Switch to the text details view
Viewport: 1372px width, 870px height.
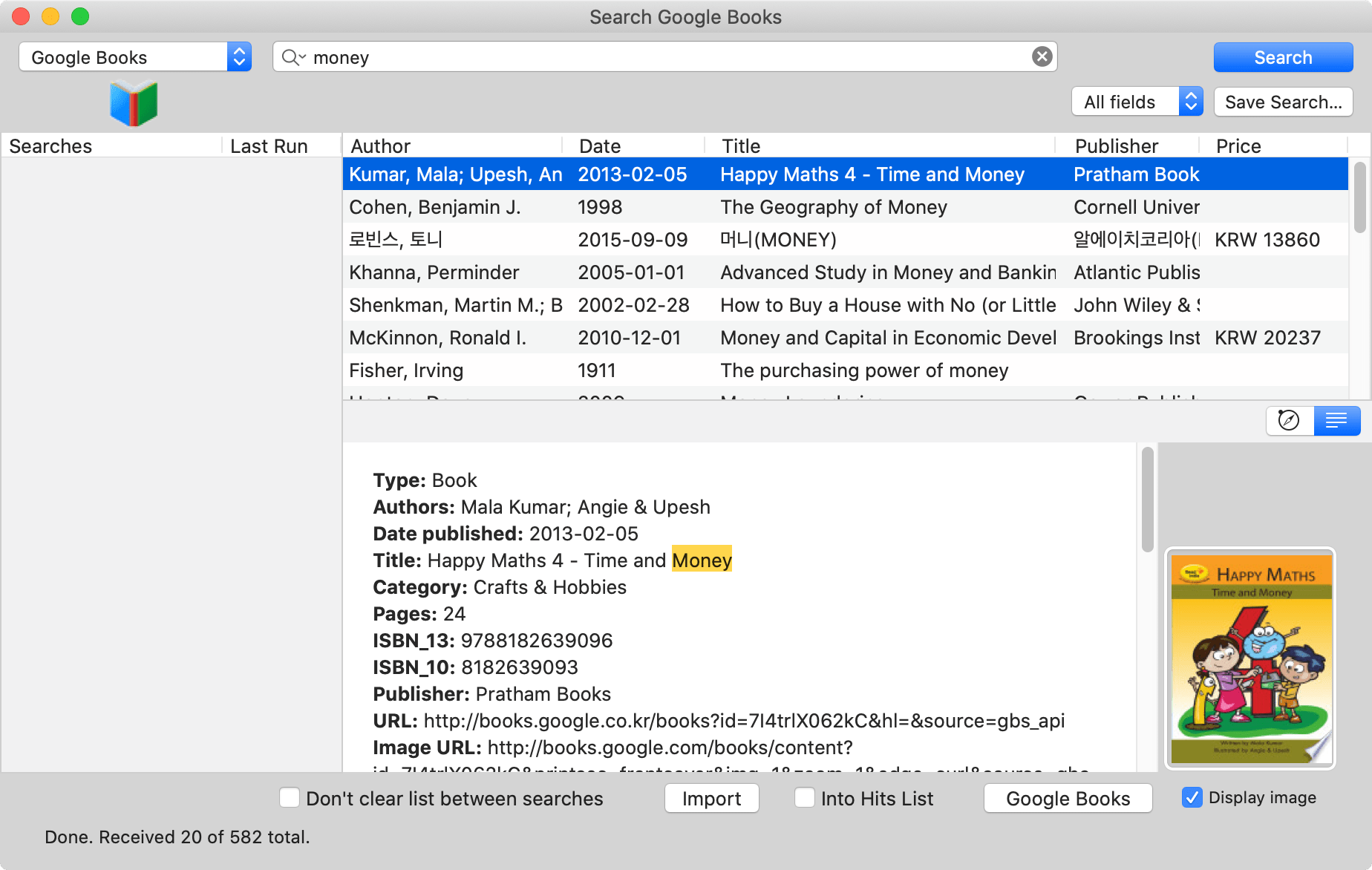click(x=1336, y=420)
